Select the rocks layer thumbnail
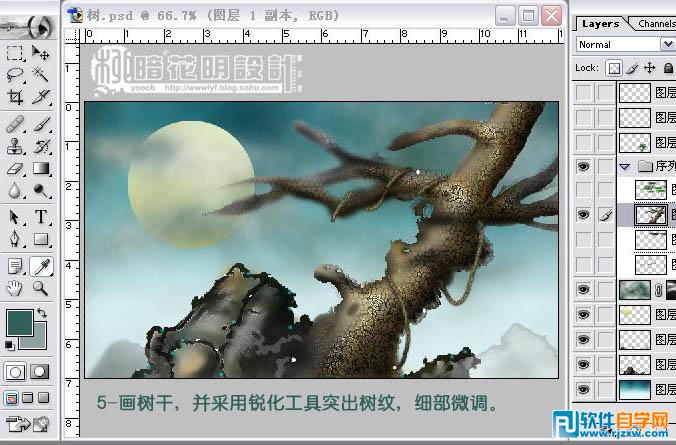676x445 pixels. (x=635, y=365)
